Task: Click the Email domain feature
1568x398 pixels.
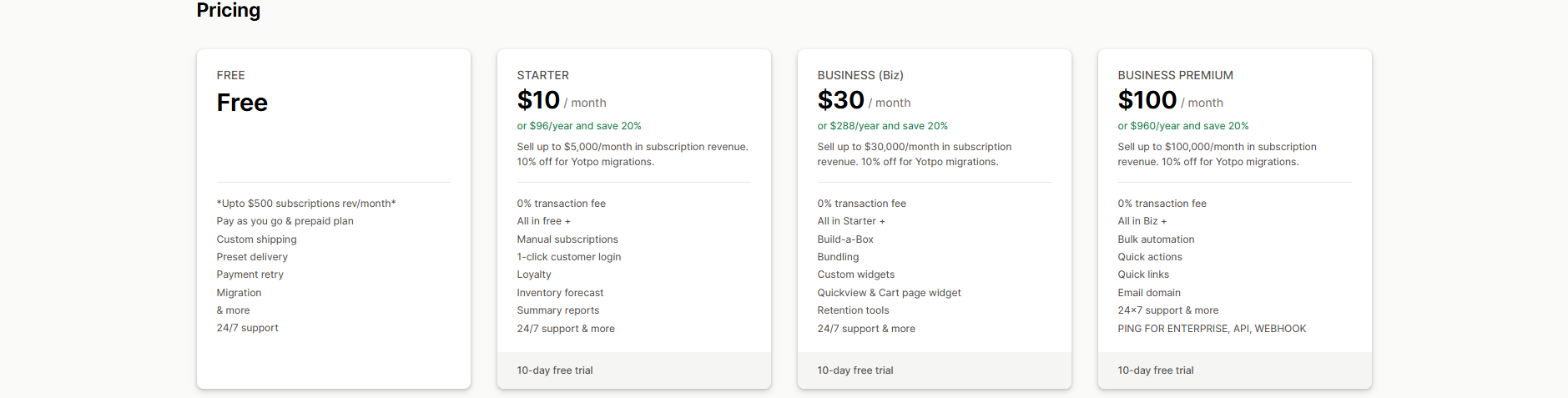Action: pyautogui.click(x=1148, y=293)
